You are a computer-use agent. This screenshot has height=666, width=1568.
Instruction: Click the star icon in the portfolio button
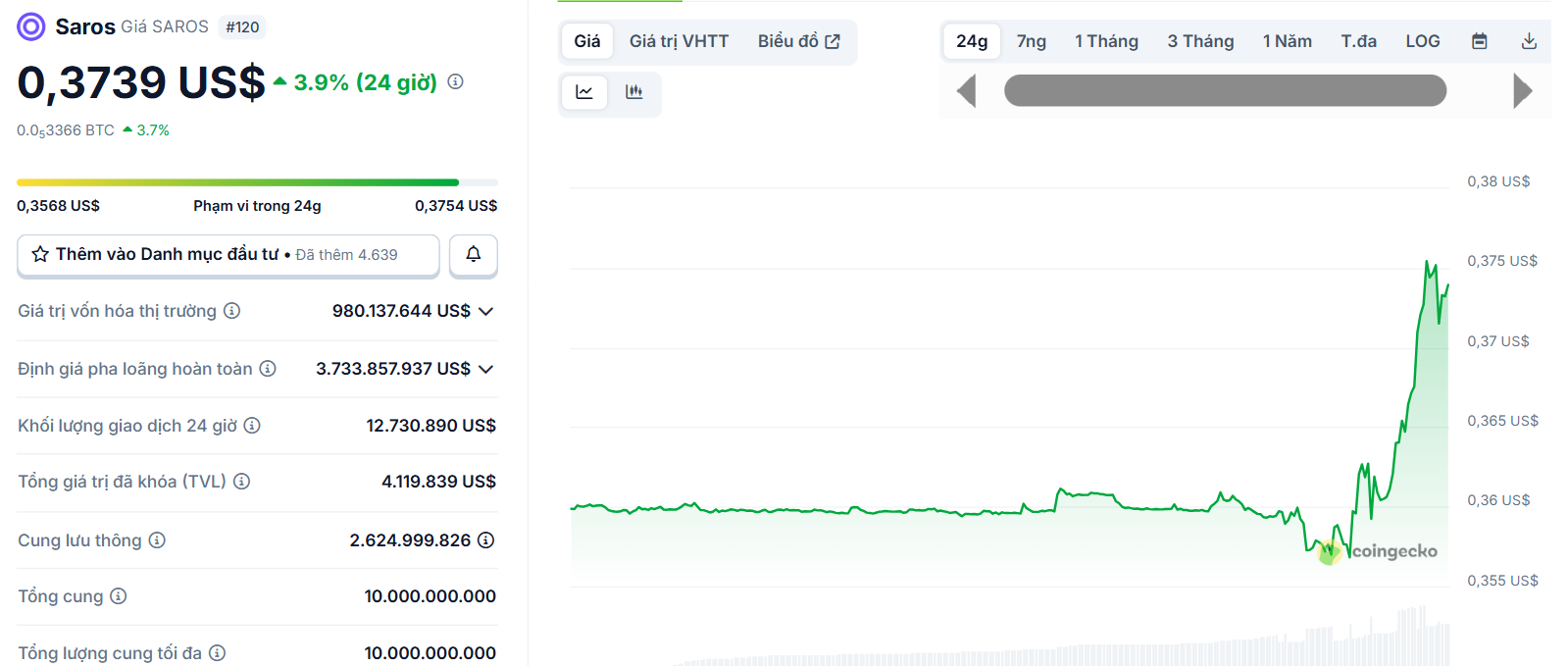[x=40, y=254]
